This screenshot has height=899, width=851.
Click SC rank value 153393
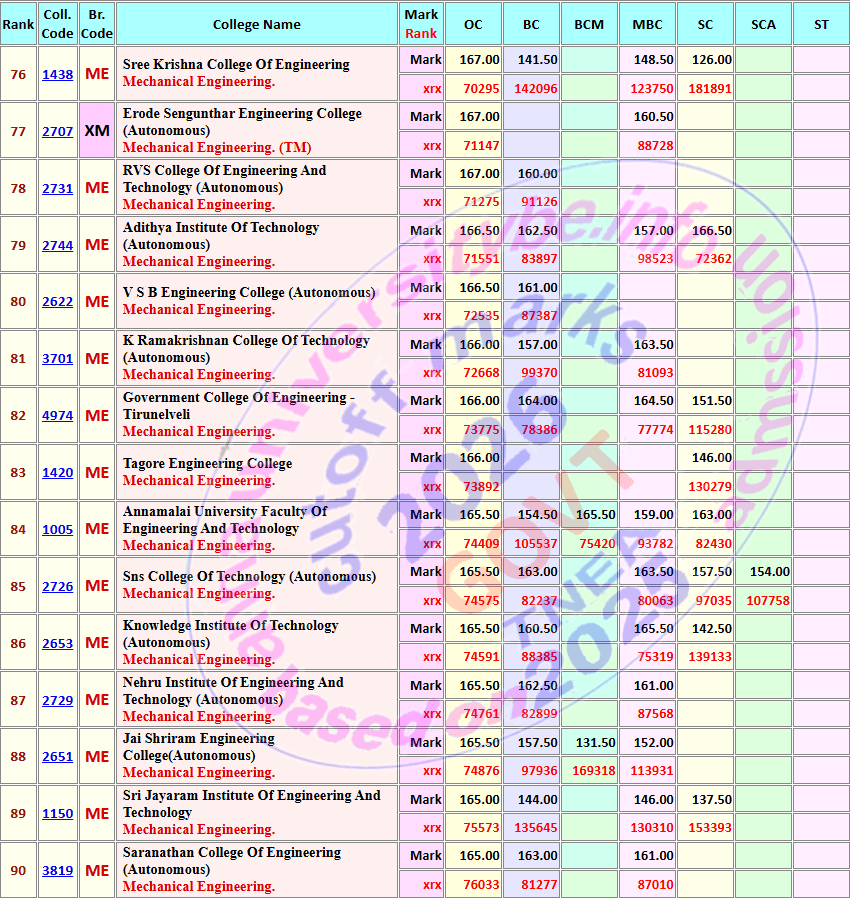click(709, 828)
